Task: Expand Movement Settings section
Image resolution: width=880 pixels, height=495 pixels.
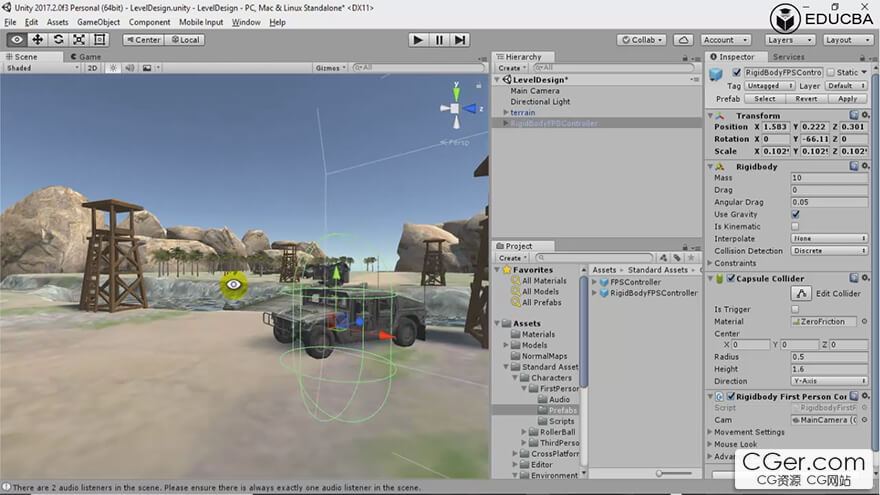Action: 710,432
